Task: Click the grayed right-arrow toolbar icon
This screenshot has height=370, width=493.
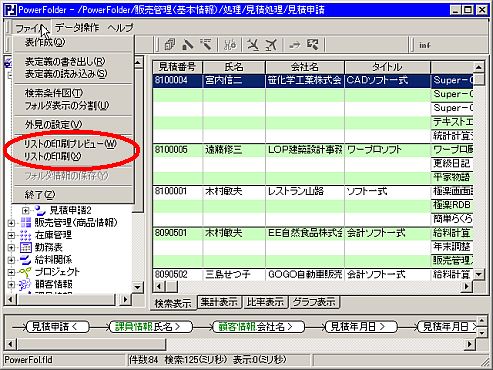Action: pos(294,44)
